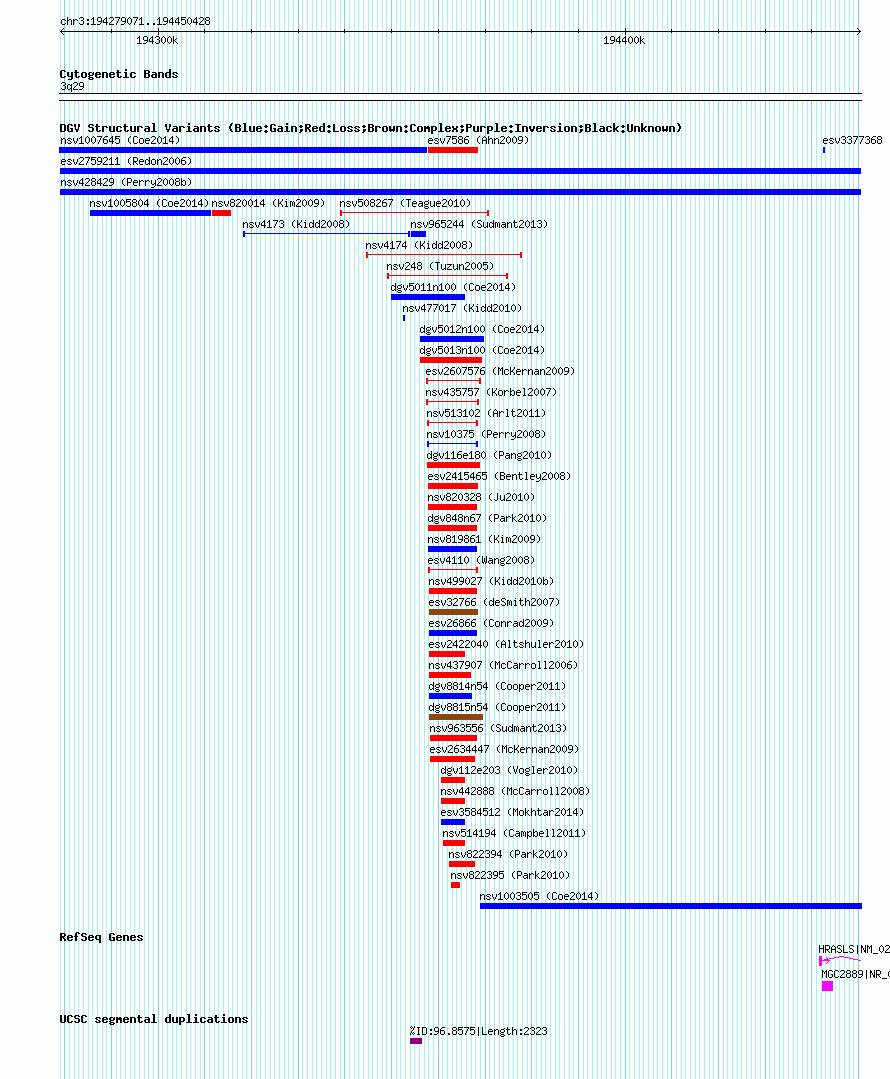Click the chr3:194279071..194450428 coordinates
The height and width of the screenshot is (1079, 890).
coord(135,21)
